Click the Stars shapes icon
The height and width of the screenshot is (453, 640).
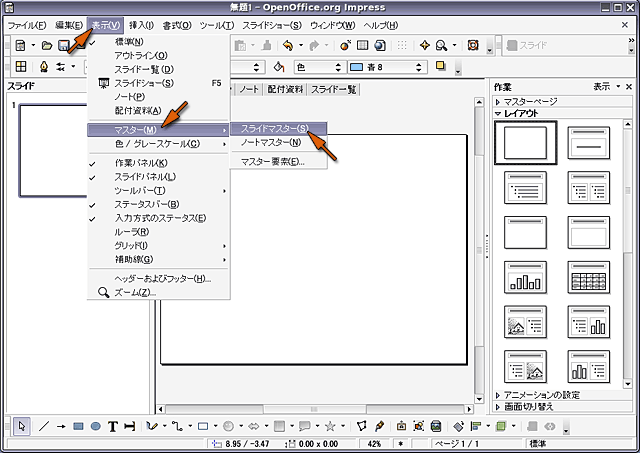tap(330, 425)
